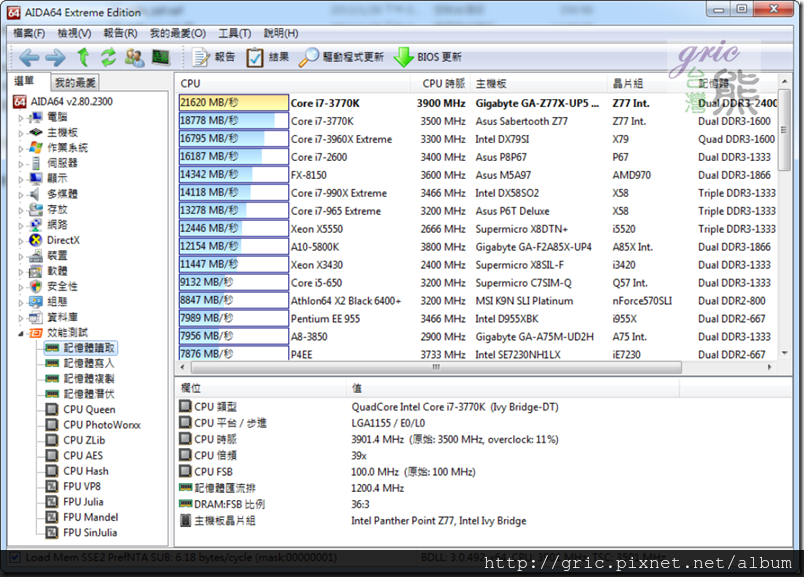This screenshot has width=804, height=577.
Task: Click the FX-8150 result row
Action: (477, 175)
